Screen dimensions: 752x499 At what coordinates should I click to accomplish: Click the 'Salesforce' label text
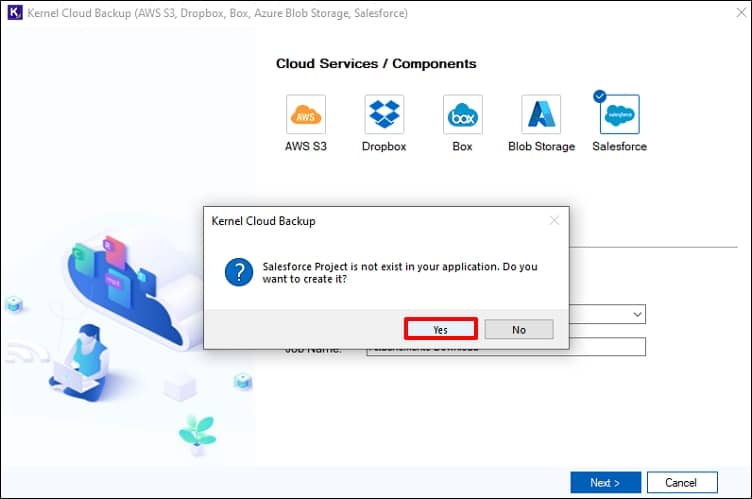tap(620, 146)
